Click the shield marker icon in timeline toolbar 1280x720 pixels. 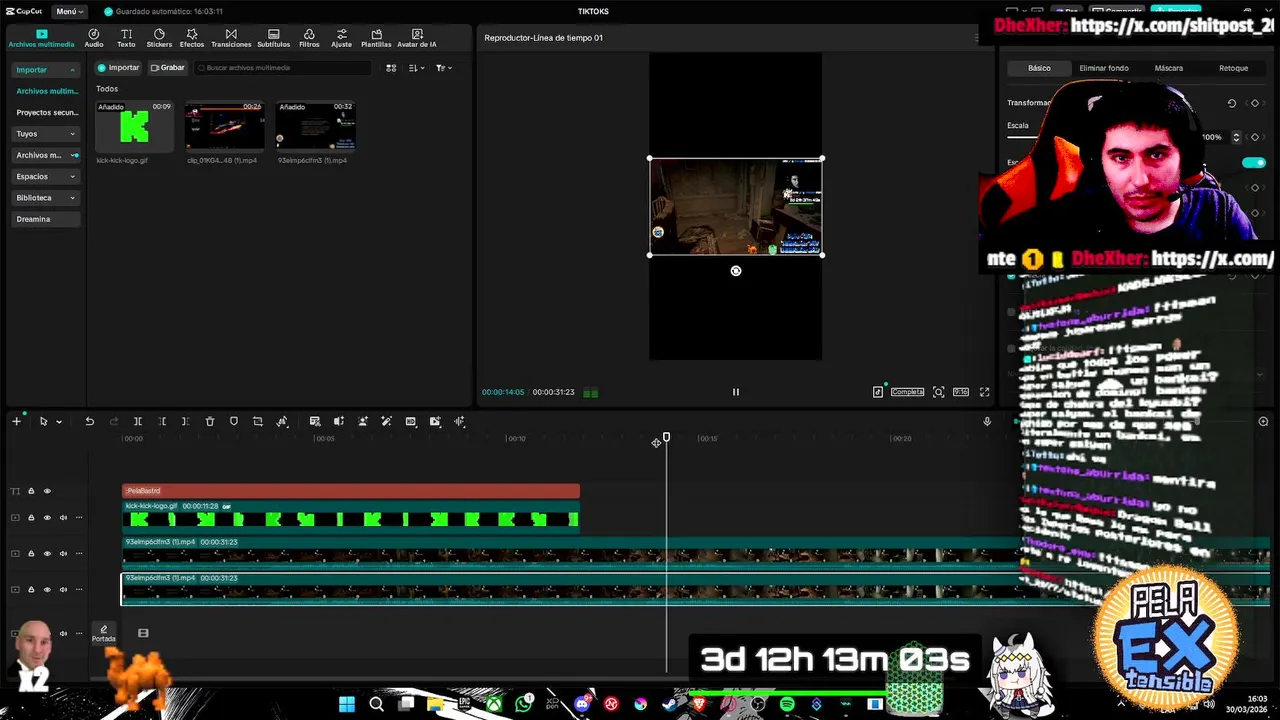(234, 422)
